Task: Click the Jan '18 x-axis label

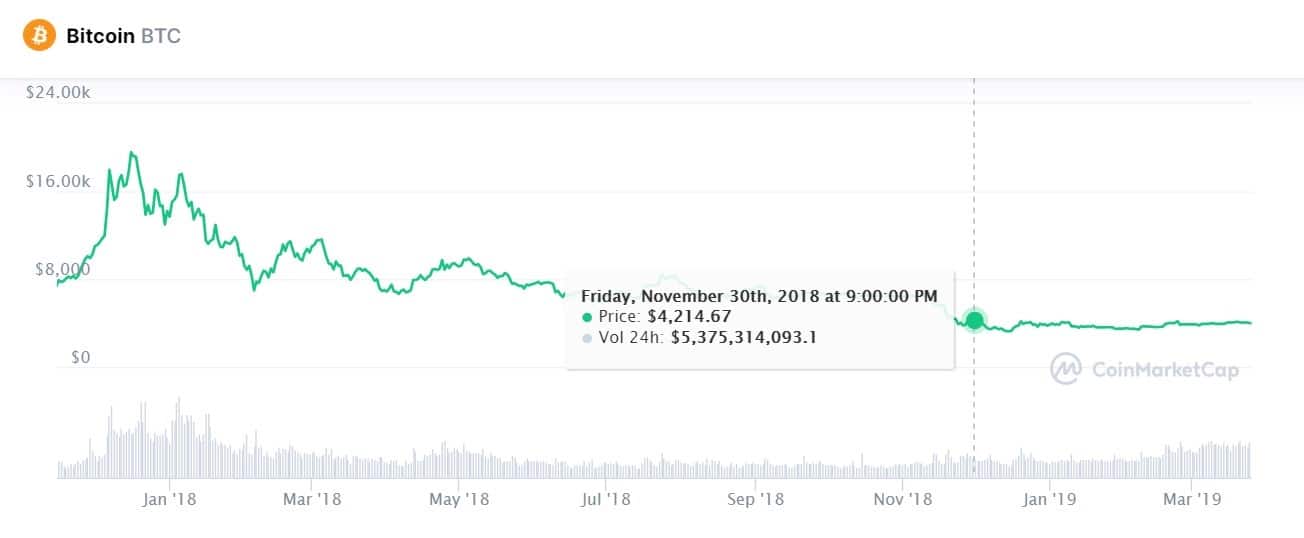Action: click(x=169, y=498)
